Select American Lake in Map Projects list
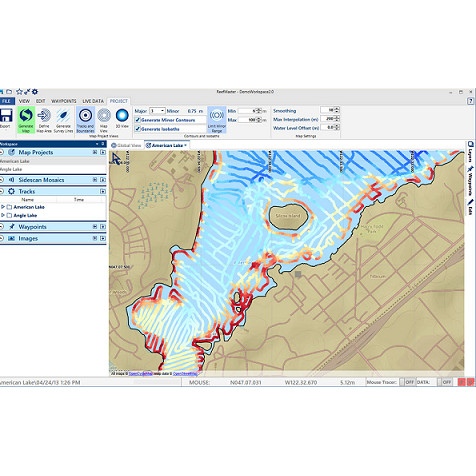The image size is (476, 476). [53, 161]
